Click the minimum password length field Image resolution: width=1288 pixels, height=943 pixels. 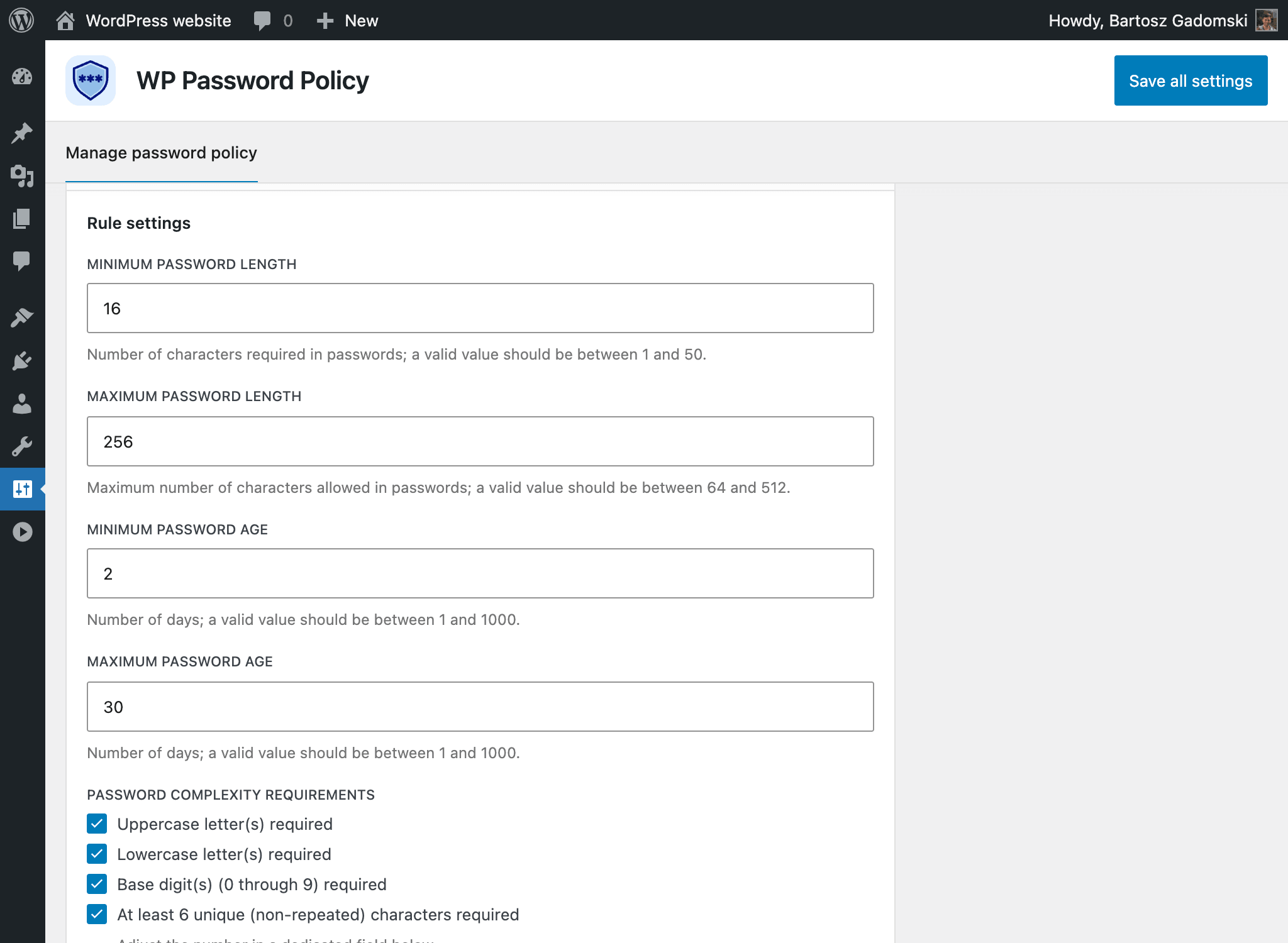[480, 308]
